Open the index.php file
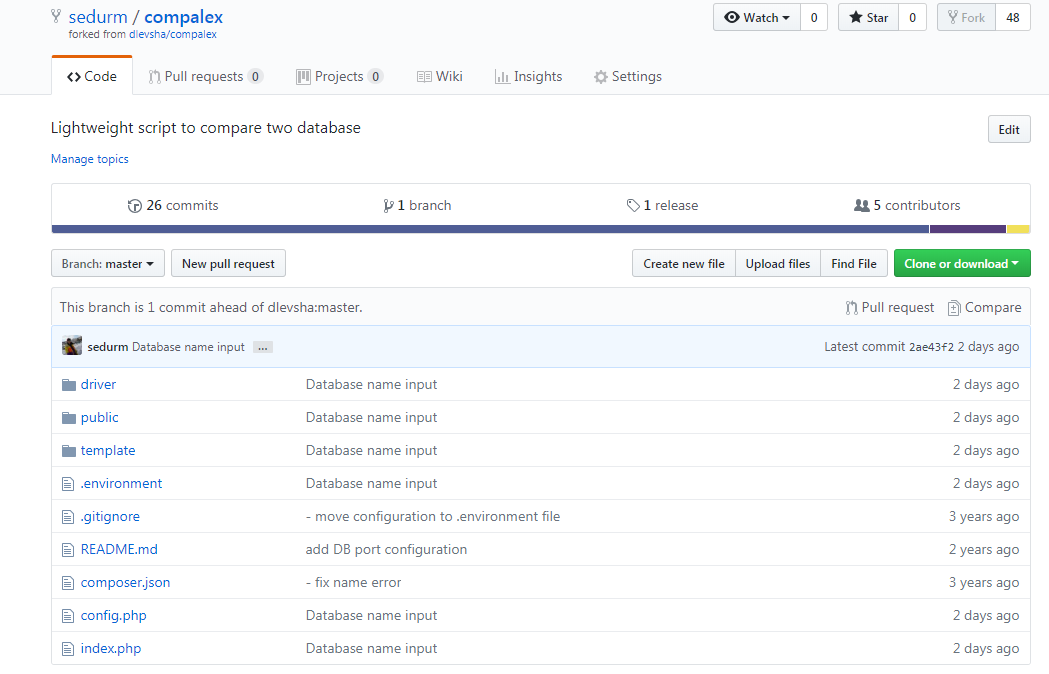The height and width of the screenshot is (674, 1049). point(110,649)
